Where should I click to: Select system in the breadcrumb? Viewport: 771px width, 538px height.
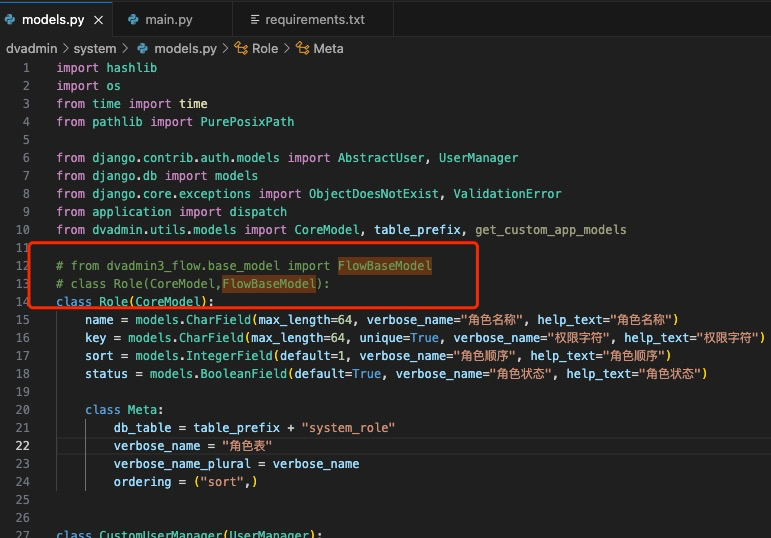(95, 49)
